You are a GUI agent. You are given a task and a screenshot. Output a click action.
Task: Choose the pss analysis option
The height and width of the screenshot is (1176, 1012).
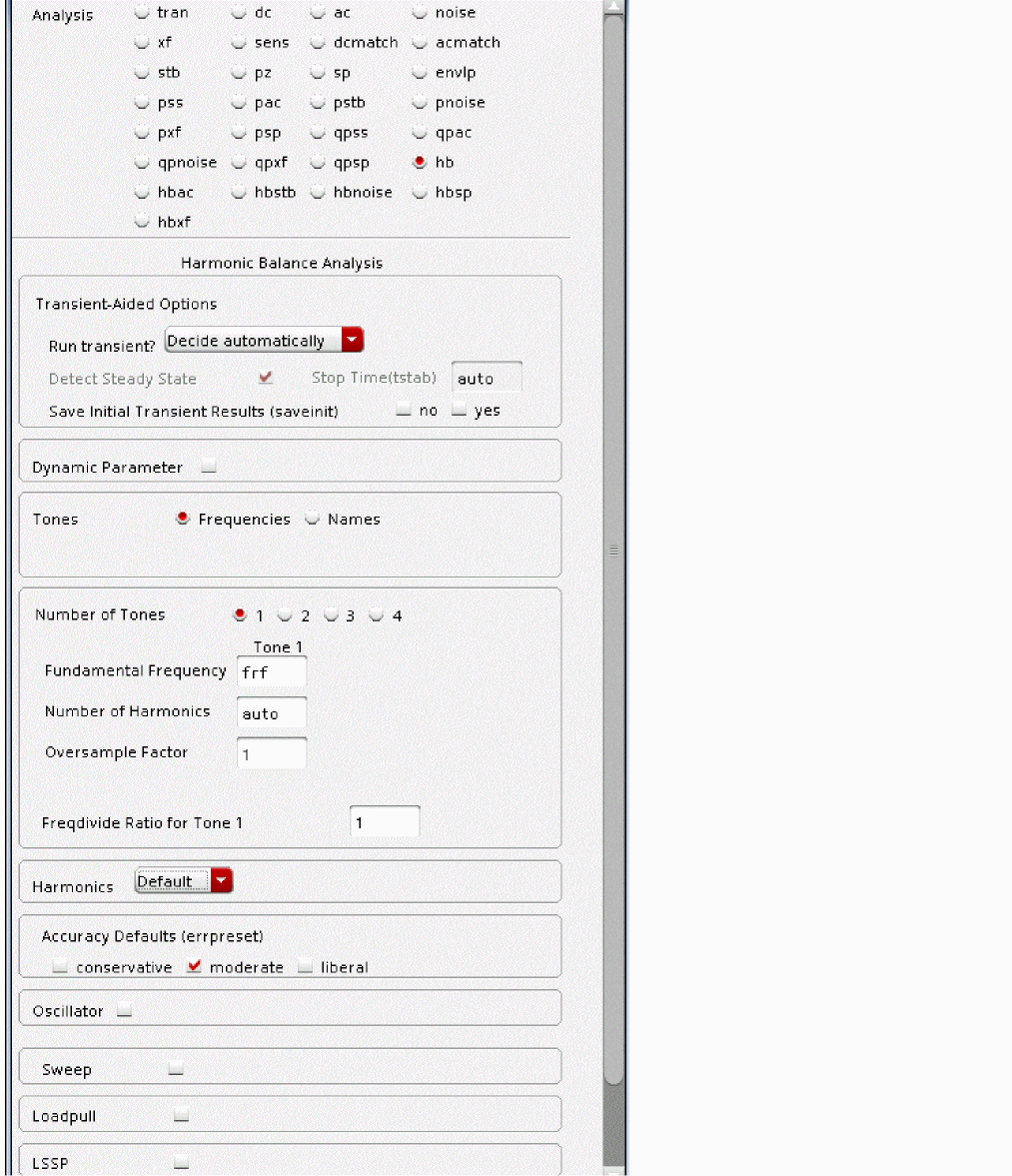(x=142, y=103)
